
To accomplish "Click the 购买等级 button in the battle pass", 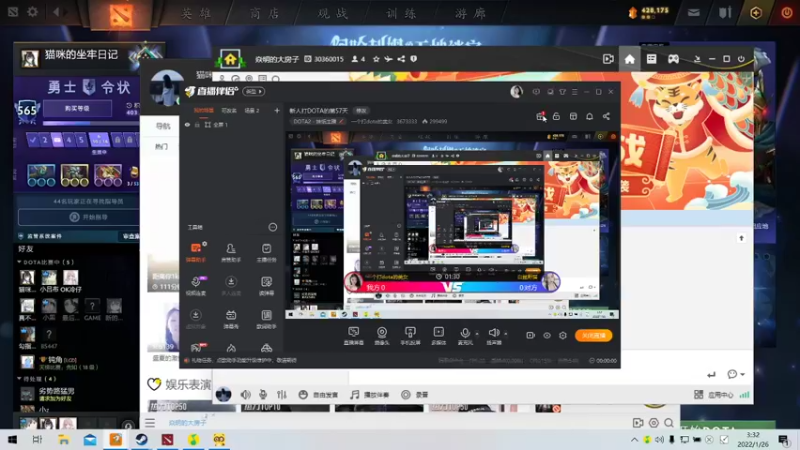I will coord(77,109).
